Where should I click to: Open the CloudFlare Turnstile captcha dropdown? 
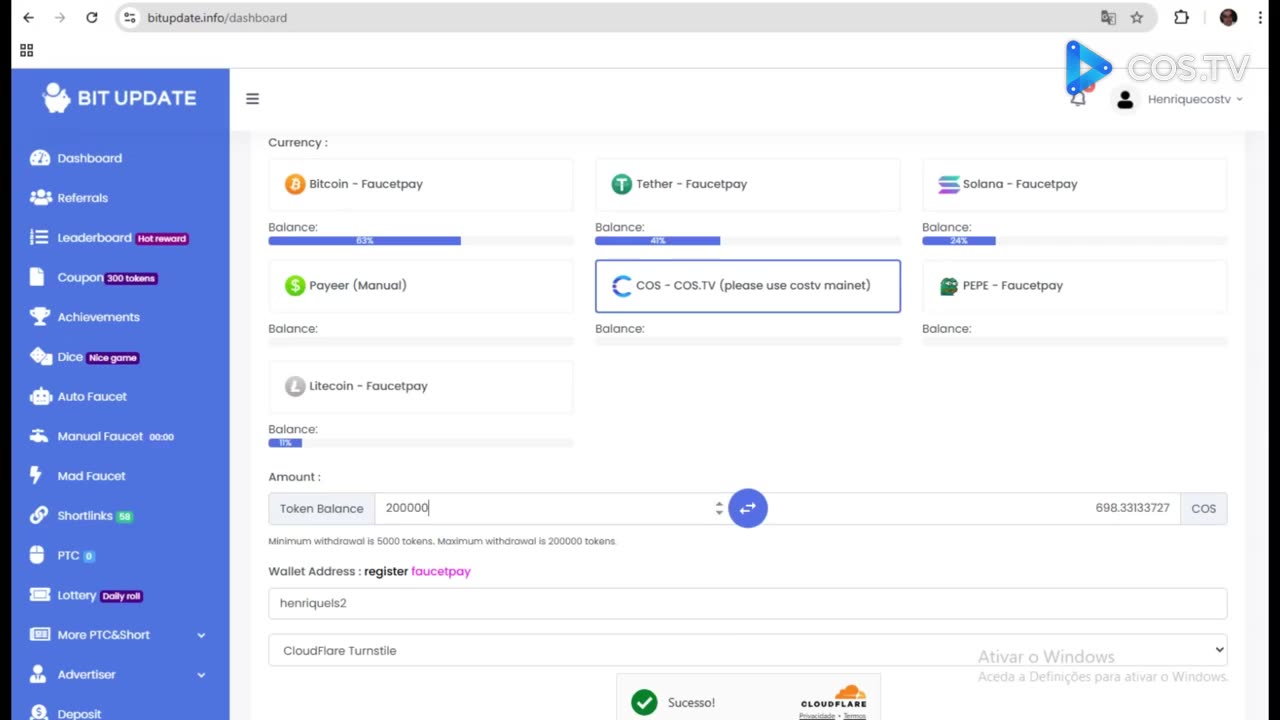point(747,650)
